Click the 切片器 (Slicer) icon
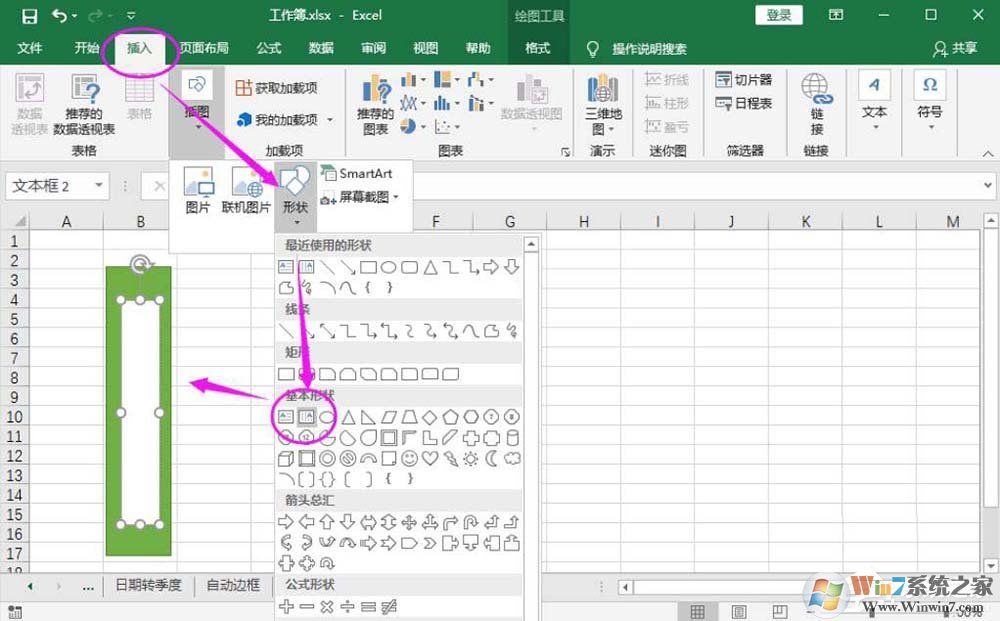1000x621 pixels. pos(744,78)
